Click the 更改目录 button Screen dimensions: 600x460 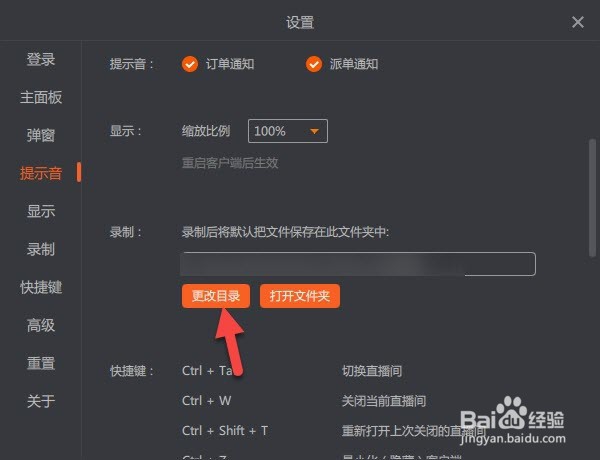tap(216, 296)
